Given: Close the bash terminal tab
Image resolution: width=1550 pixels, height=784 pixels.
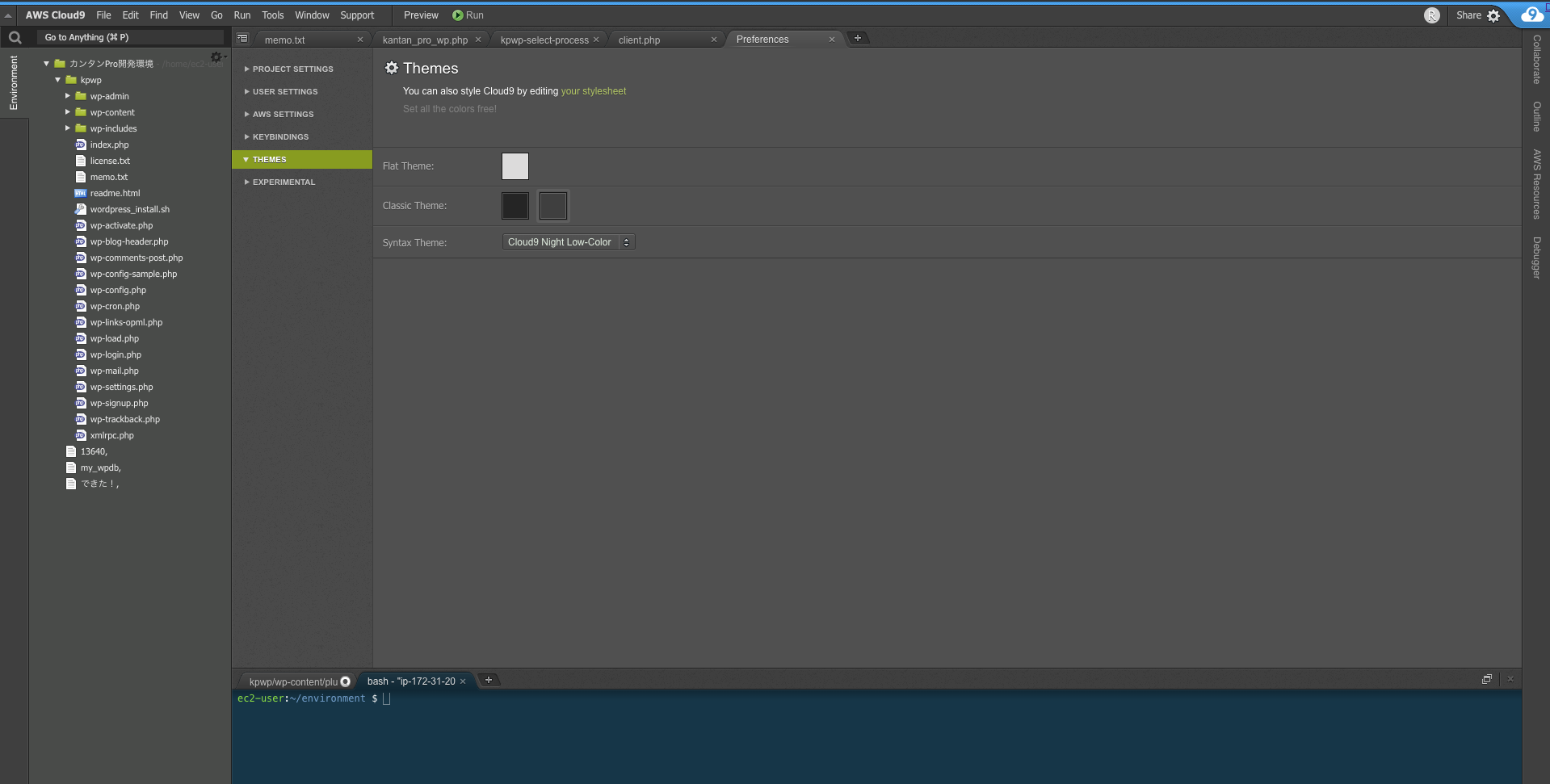Looking at the screenshot, I should (463, 681).
